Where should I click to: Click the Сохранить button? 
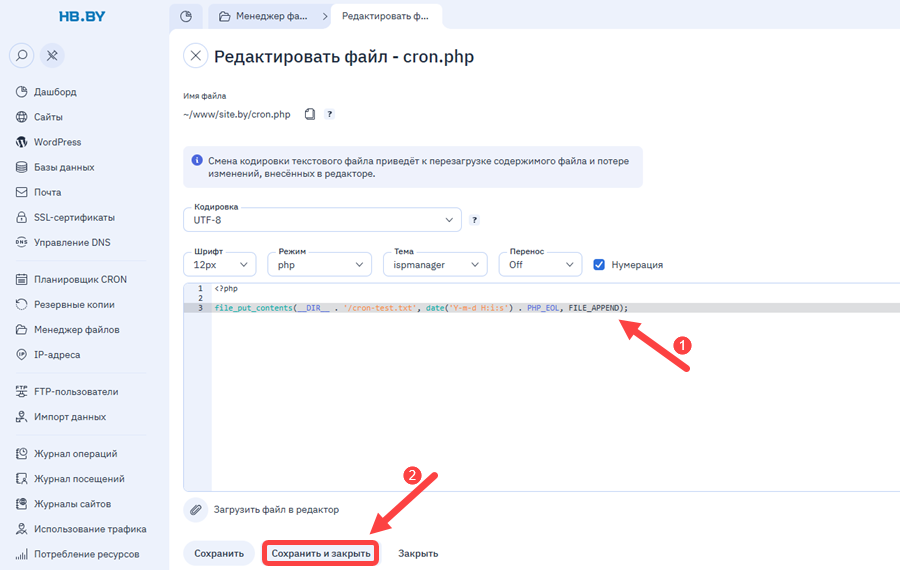pyautogui.click(x=219, y=553)
